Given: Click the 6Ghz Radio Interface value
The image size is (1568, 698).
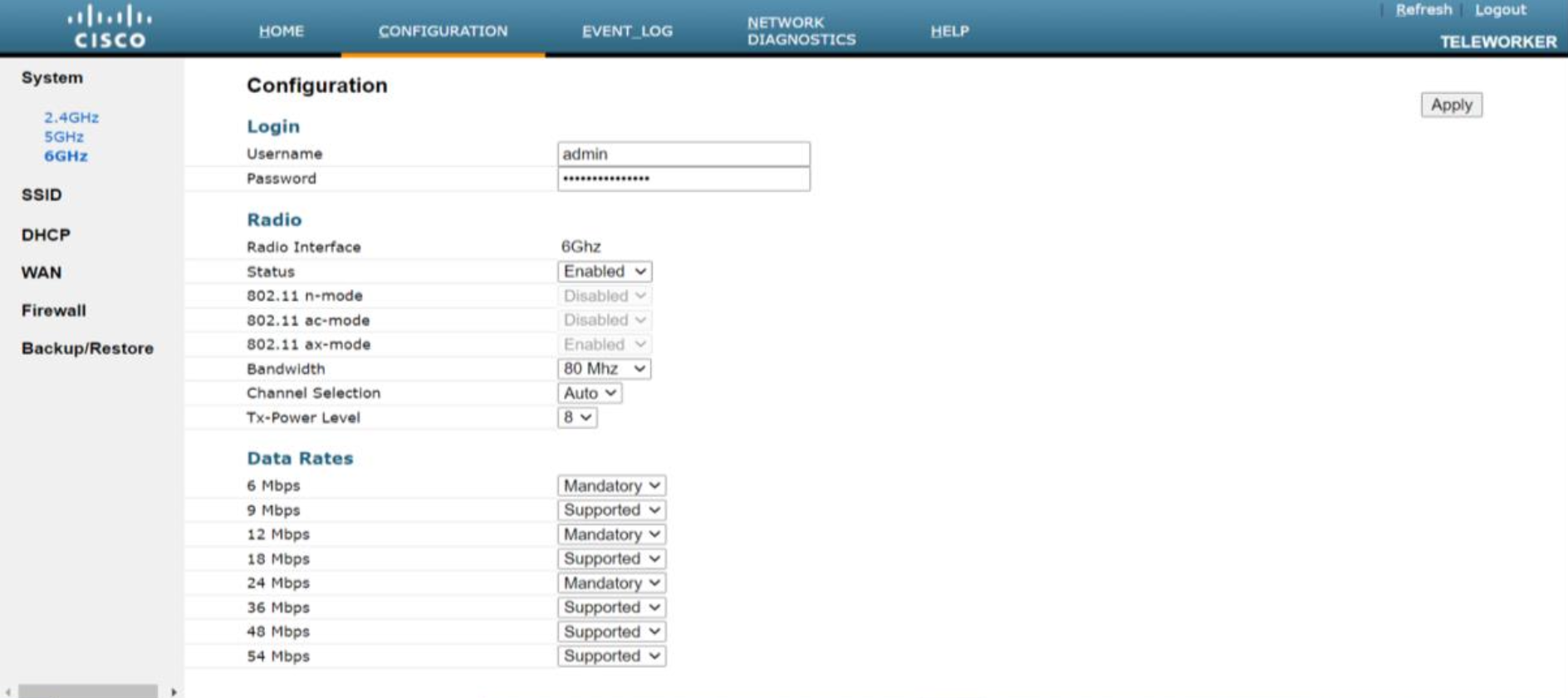Looking at the screenshot, I should 581,247.
